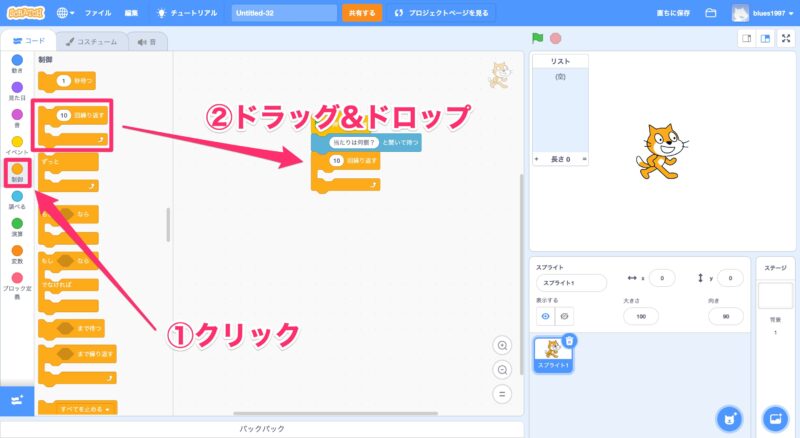Click the choose sprite cat button
Viewport: 800px width, 438px height.
pyautogui.click(x=730, y=417)
